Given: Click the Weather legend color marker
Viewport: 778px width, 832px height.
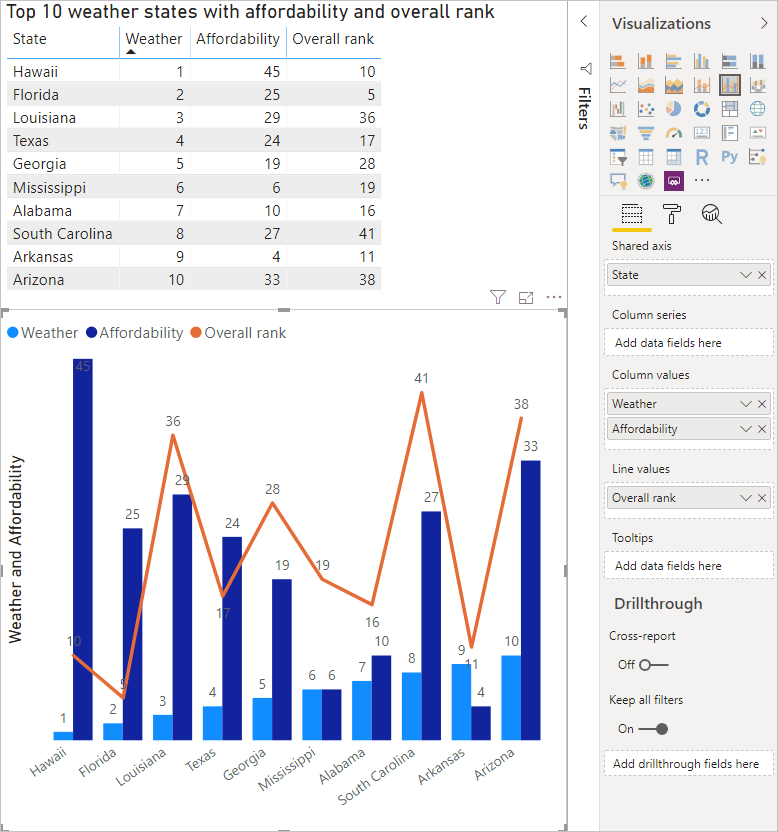Looking at the screenshot, I should 13,333.
